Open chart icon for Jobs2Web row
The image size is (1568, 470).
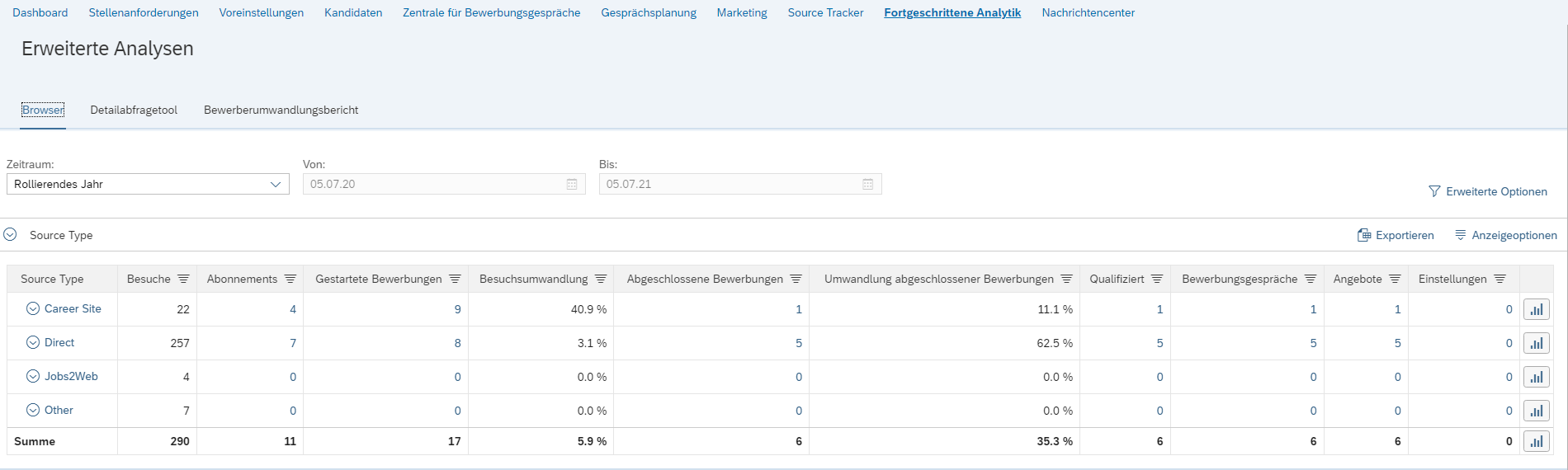pyautogui.click(x=1536, y=377)
